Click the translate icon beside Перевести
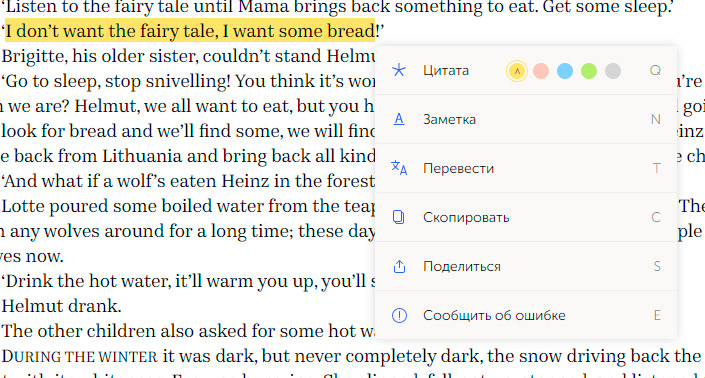This screenshot has height=378, width=705. point(399,168)
